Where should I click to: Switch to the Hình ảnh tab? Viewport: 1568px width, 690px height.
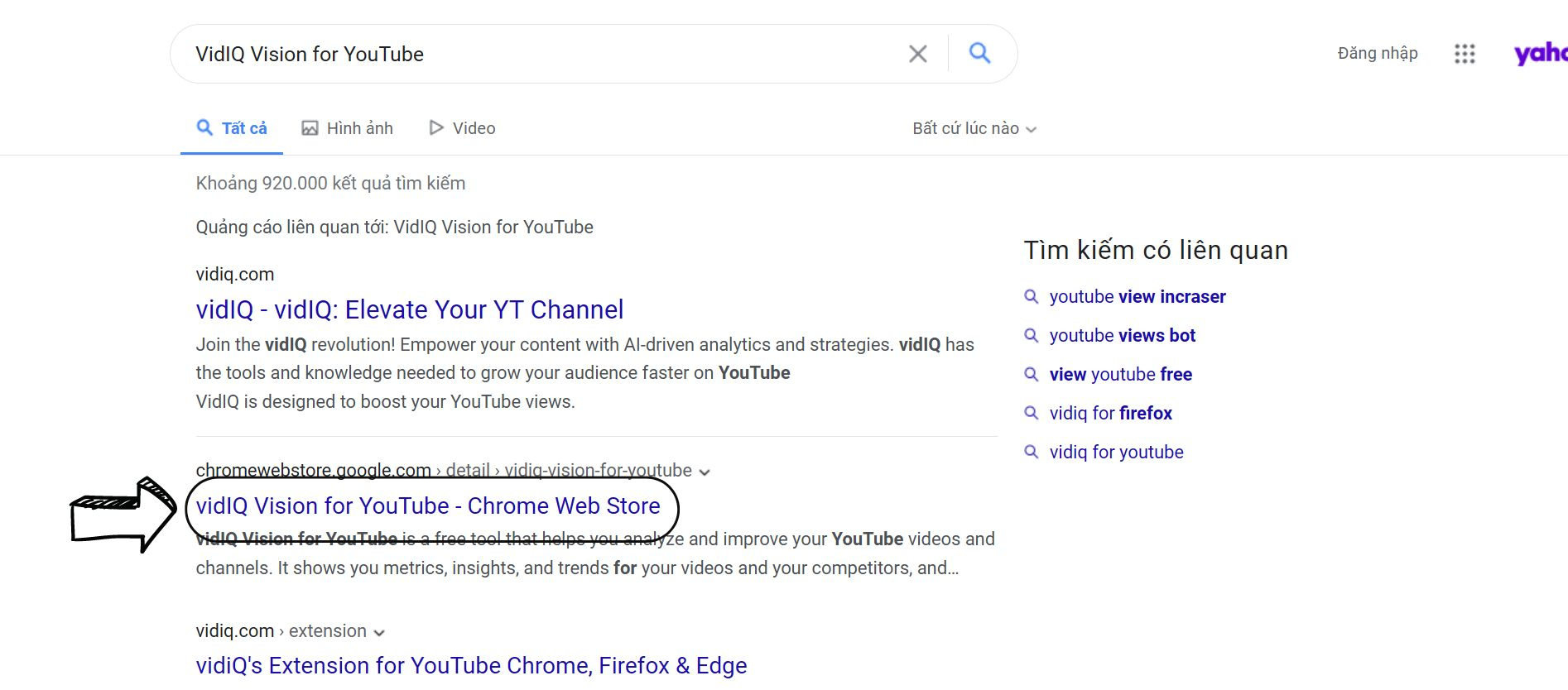click(x=347, y=128)
